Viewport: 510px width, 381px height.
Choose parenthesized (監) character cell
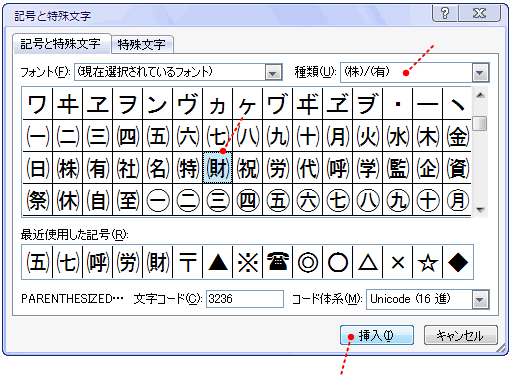(398, 168)
